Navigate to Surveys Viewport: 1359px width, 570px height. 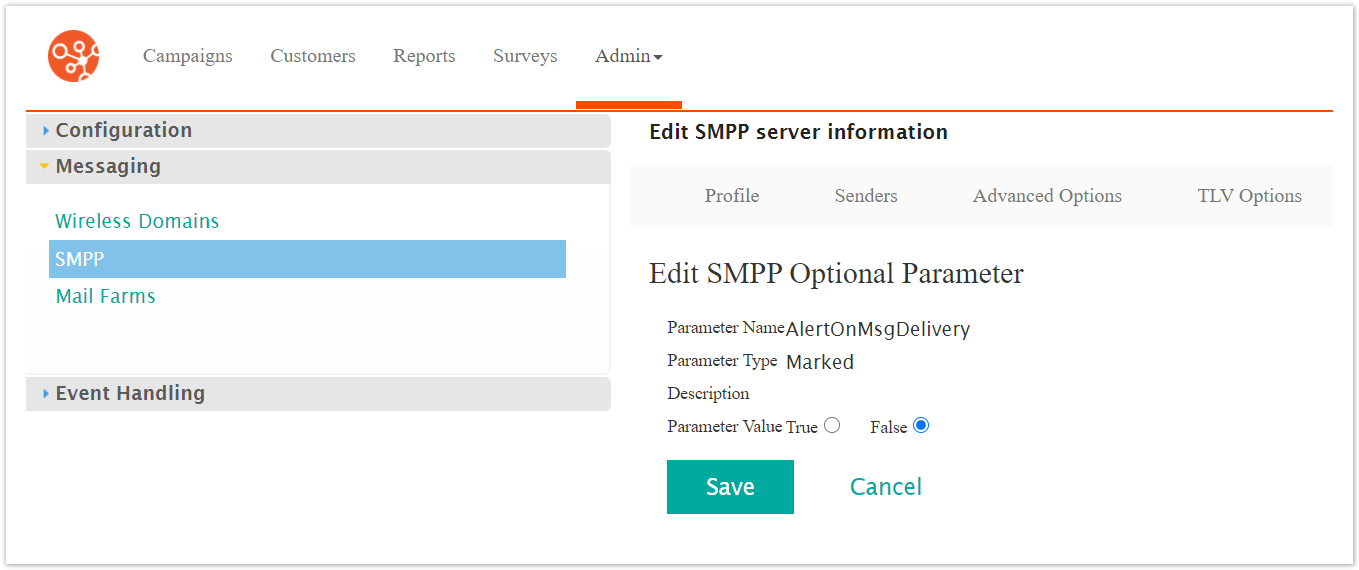pyautogui.click(x=525, y=56)
